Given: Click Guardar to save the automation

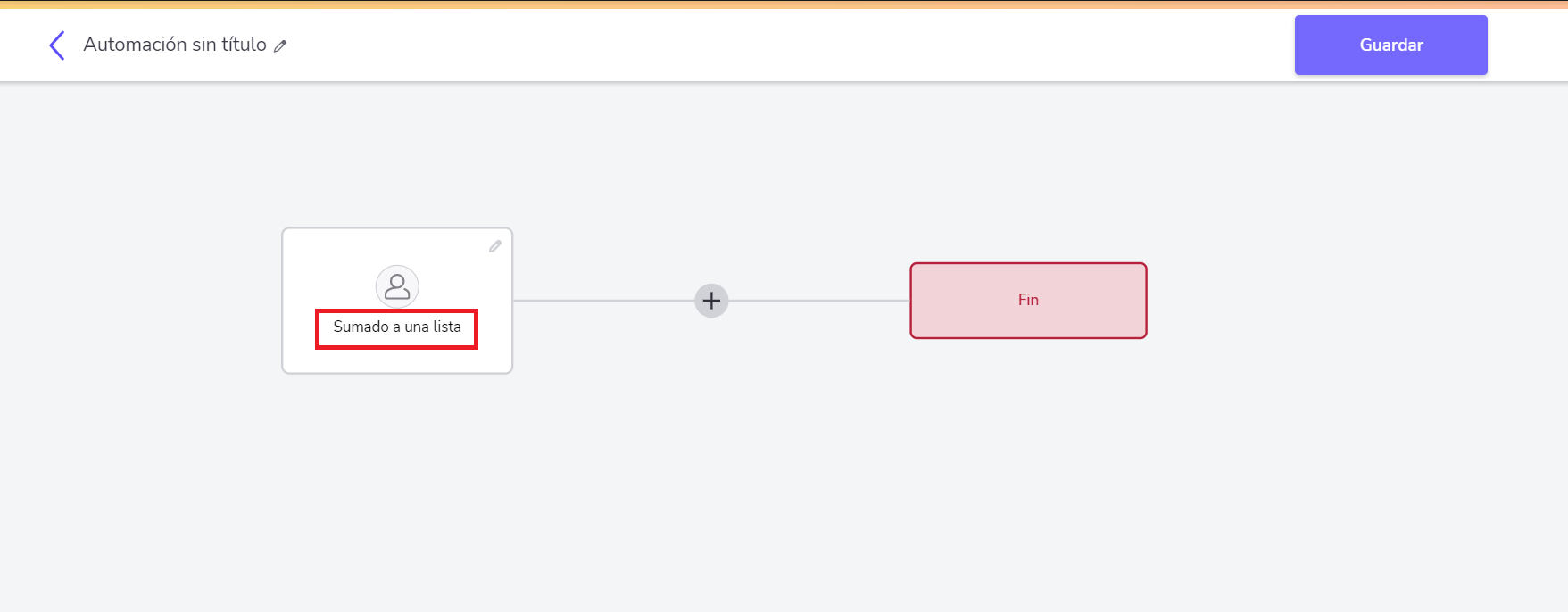Looking at the screenshot, I should (1390, 45).
